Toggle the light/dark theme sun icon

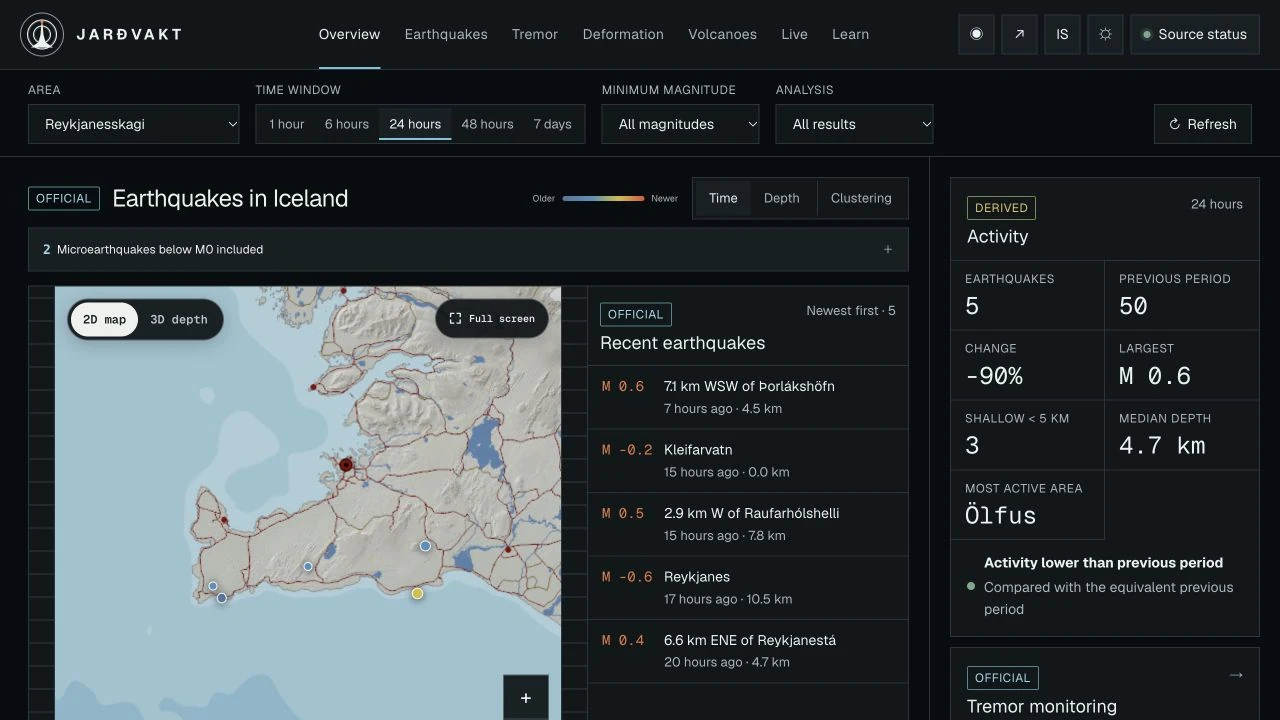coord(1105,34)
